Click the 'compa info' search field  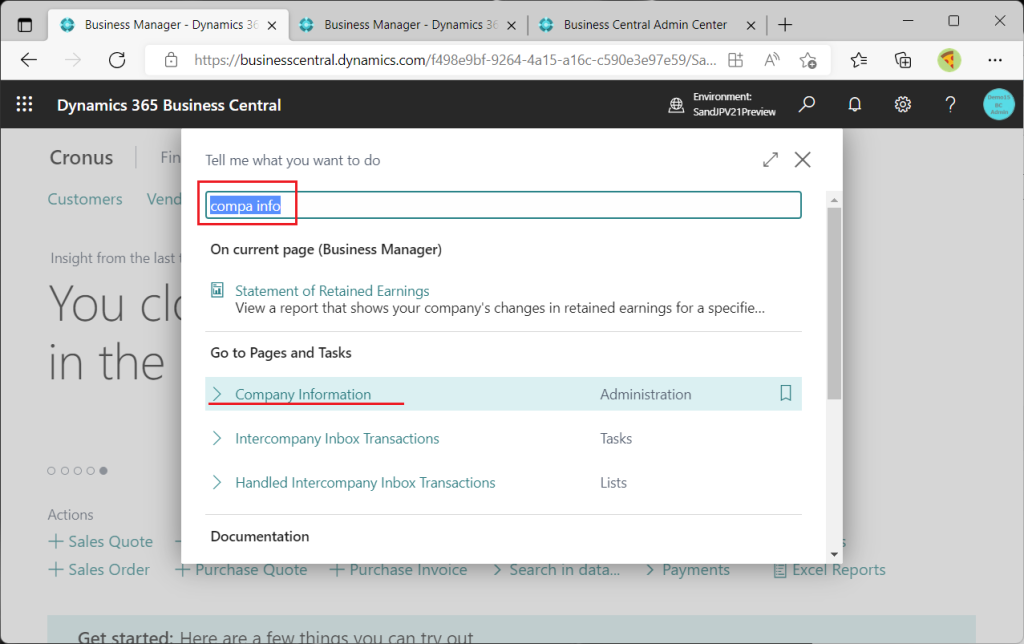click(503, 205)
